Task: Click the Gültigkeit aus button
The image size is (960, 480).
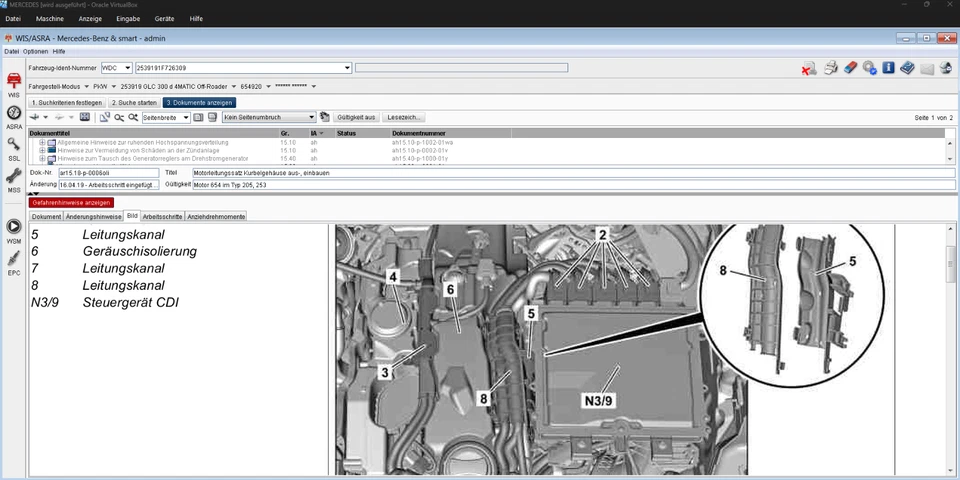Action: [x=356, y=117]
